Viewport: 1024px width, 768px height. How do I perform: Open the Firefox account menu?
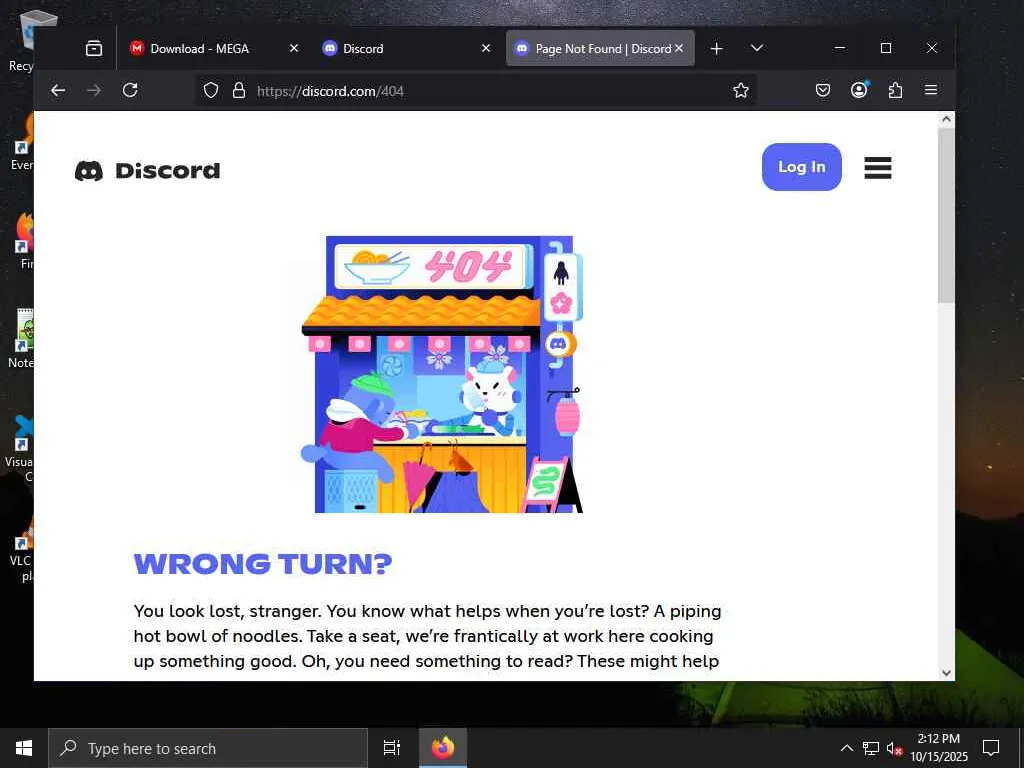point(859,90)
